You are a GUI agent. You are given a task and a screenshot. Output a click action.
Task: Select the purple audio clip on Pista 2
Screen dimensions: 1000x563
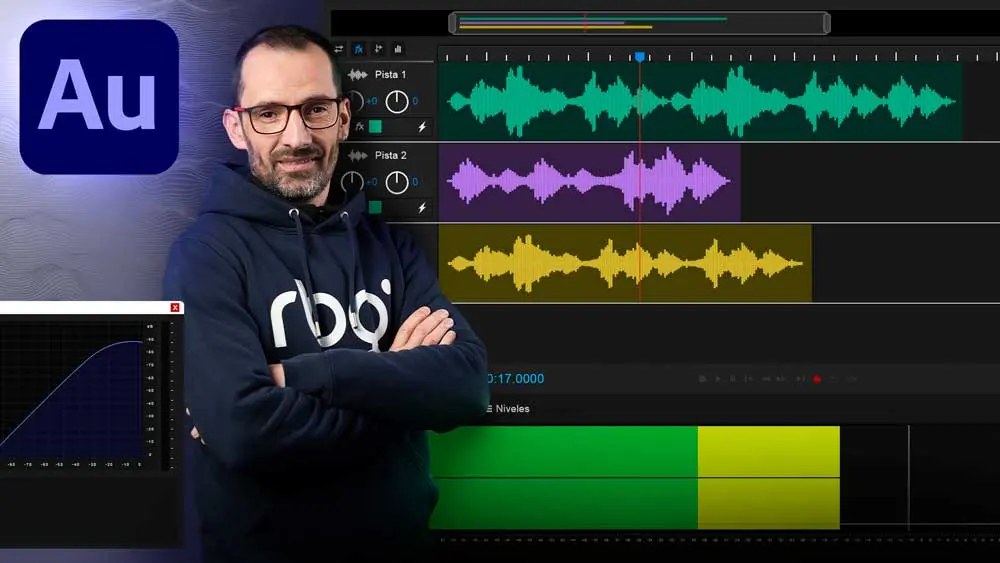(590, 182)
